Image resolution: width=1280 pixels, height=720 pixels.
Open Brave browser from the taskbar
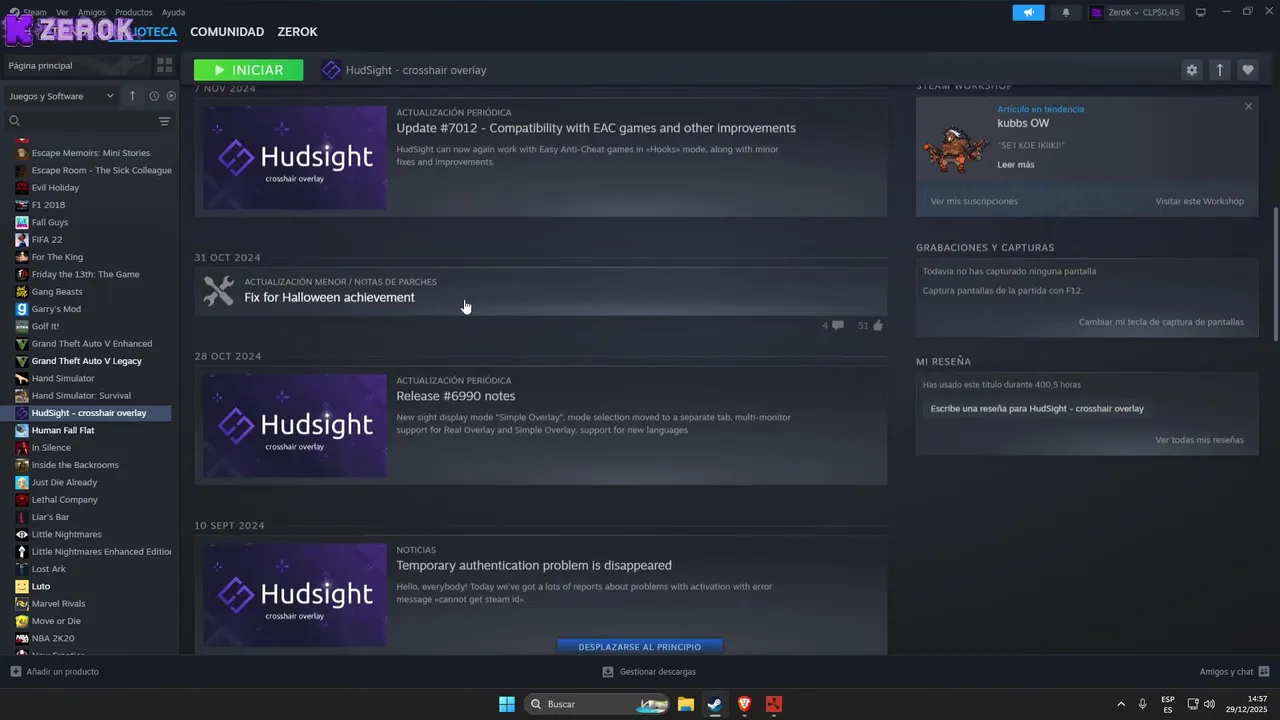tap(744, 704)
